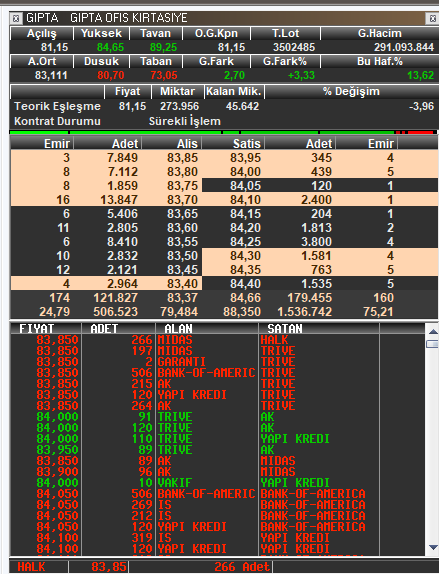
Task: Select the floor price 73,05
Action: coord(164,75)
